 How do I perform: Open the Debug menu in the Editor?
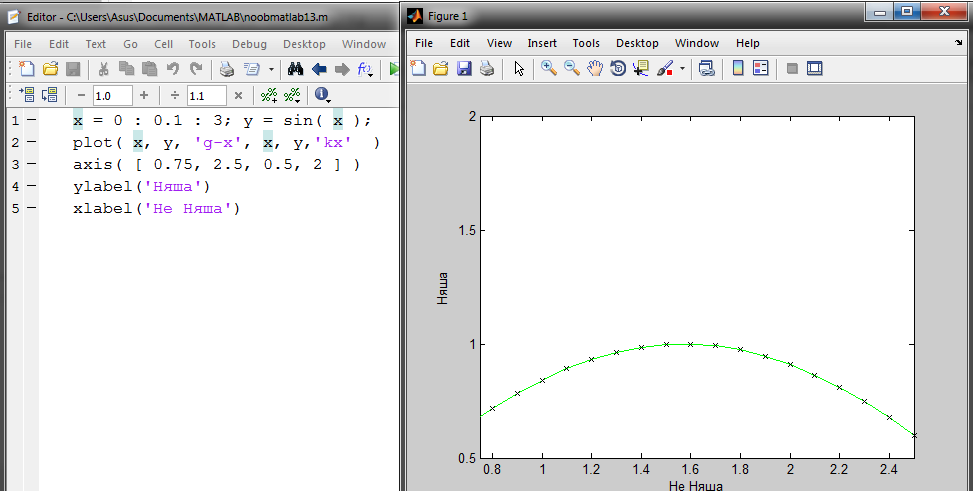coord(249,44)
